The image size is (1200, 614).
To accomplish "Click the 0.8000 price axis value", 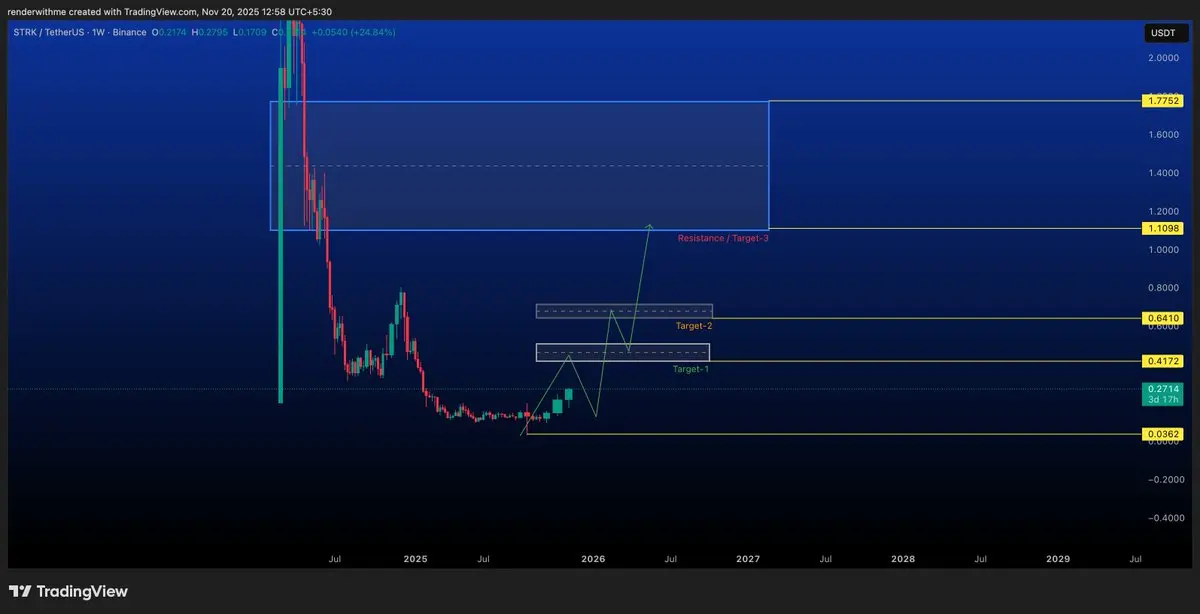I will click(x=1165, y=288).
